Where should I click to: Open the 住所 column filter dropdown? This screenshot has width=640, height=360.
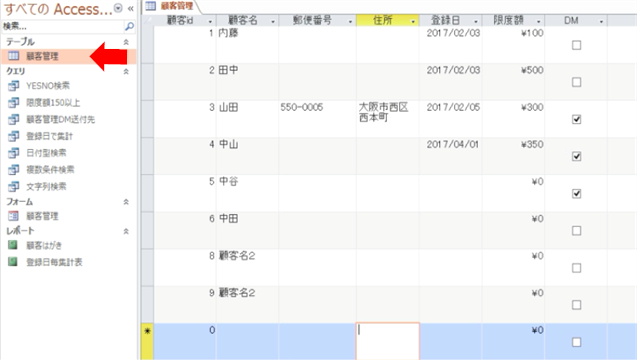click(413, 21)
